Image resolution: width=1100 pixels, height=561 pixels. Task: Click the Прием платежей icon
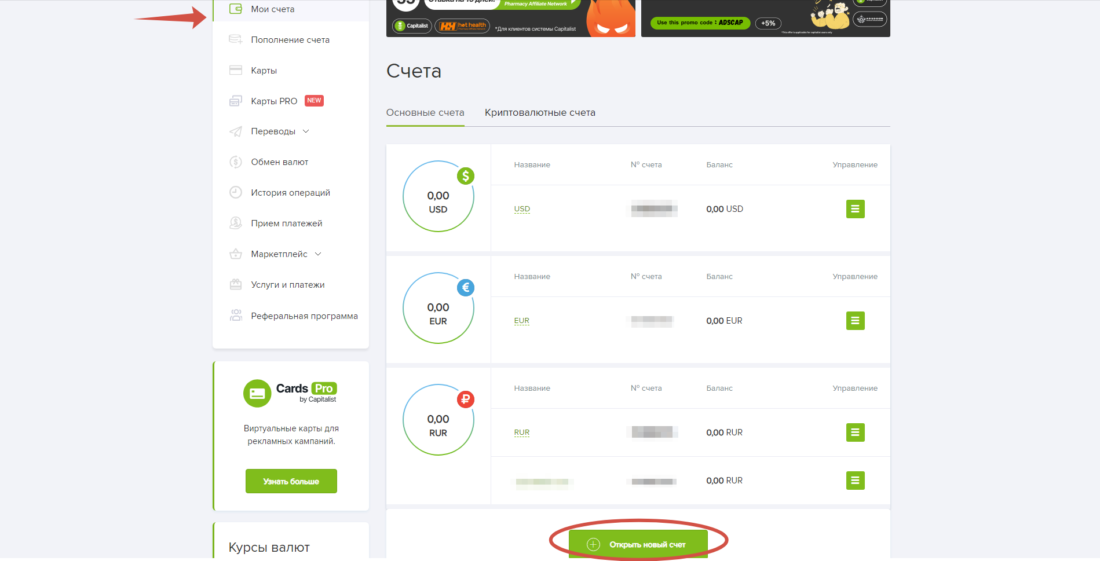[x=236, y=223]
